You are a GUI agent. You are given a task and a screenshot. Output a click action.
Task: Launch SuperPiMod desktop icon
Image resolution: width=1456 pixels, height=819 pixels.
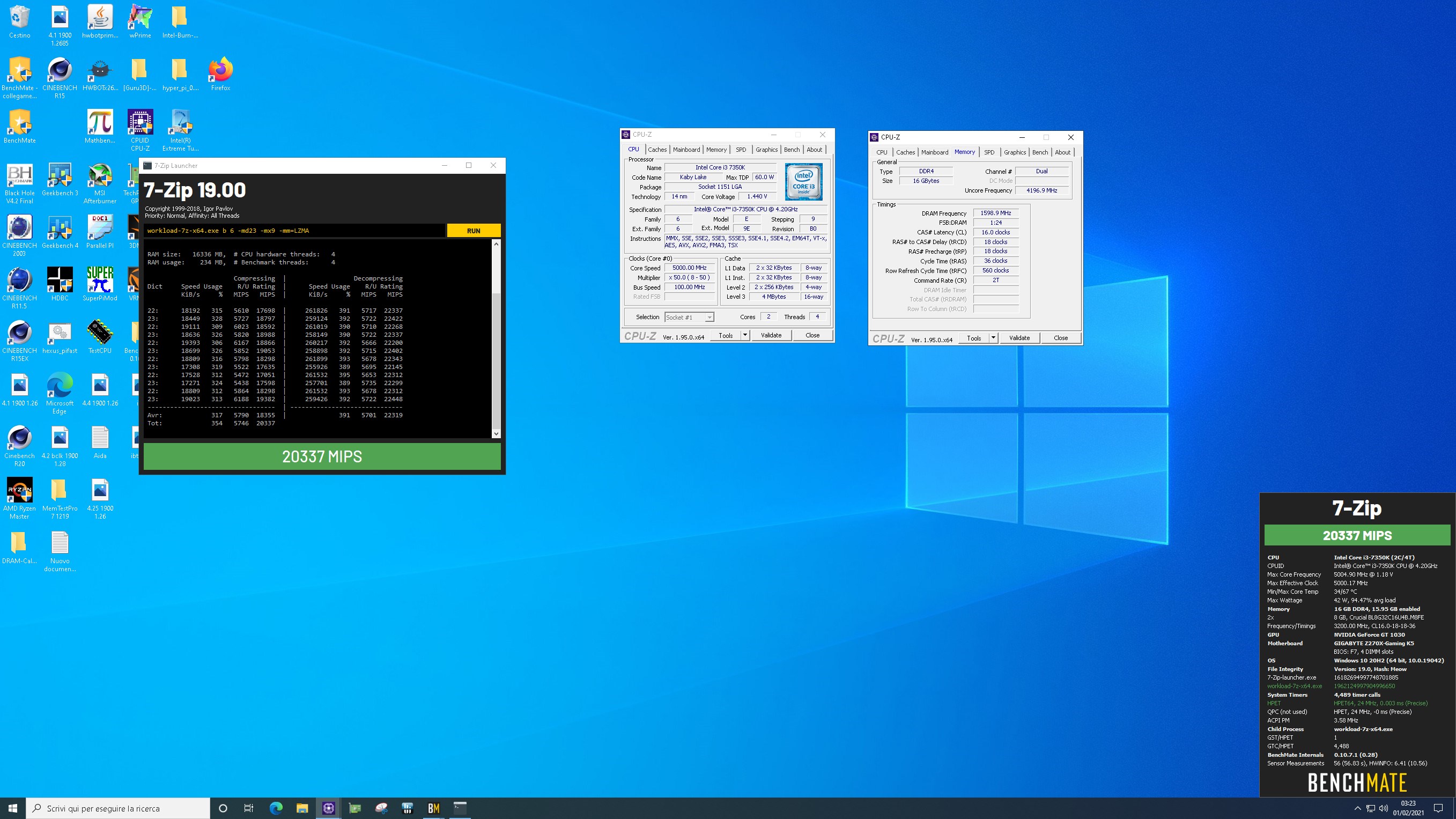pyautogui.click(x=100, y=284)
